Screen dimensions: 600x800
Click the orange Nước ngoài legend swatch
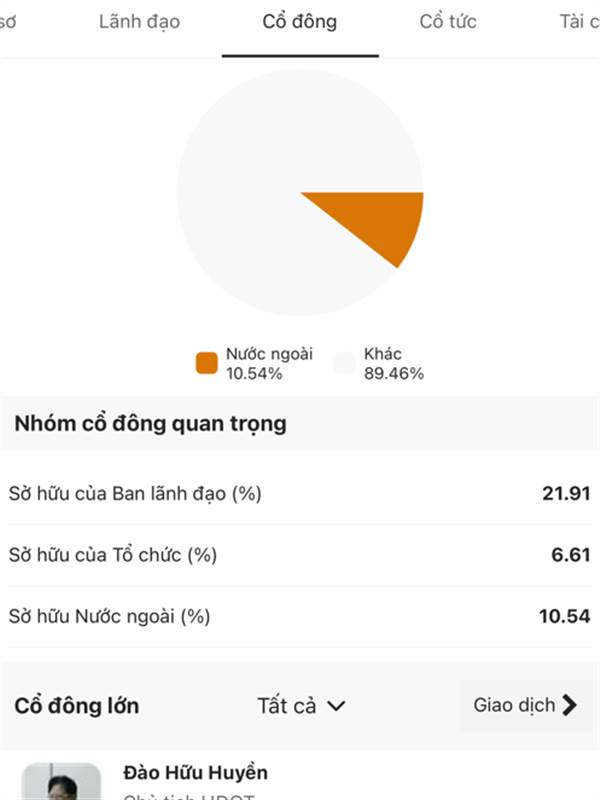[x=206, y=363]
